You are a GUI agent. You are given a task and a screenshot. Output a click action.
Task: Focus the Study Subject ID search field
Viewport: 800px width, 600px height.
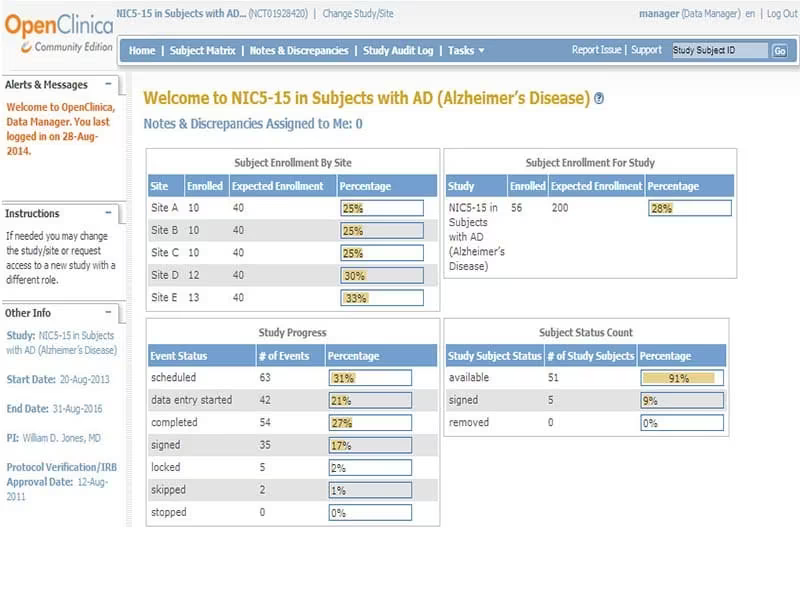click(719, 50)
